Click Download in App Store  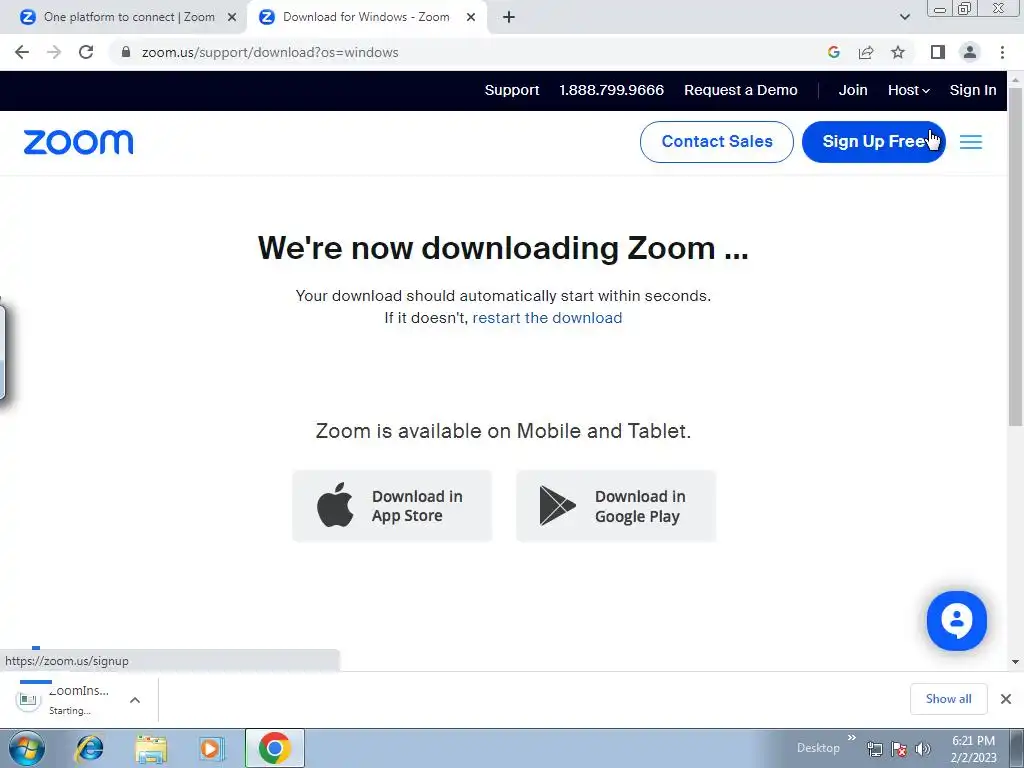[x=392, y=506]
